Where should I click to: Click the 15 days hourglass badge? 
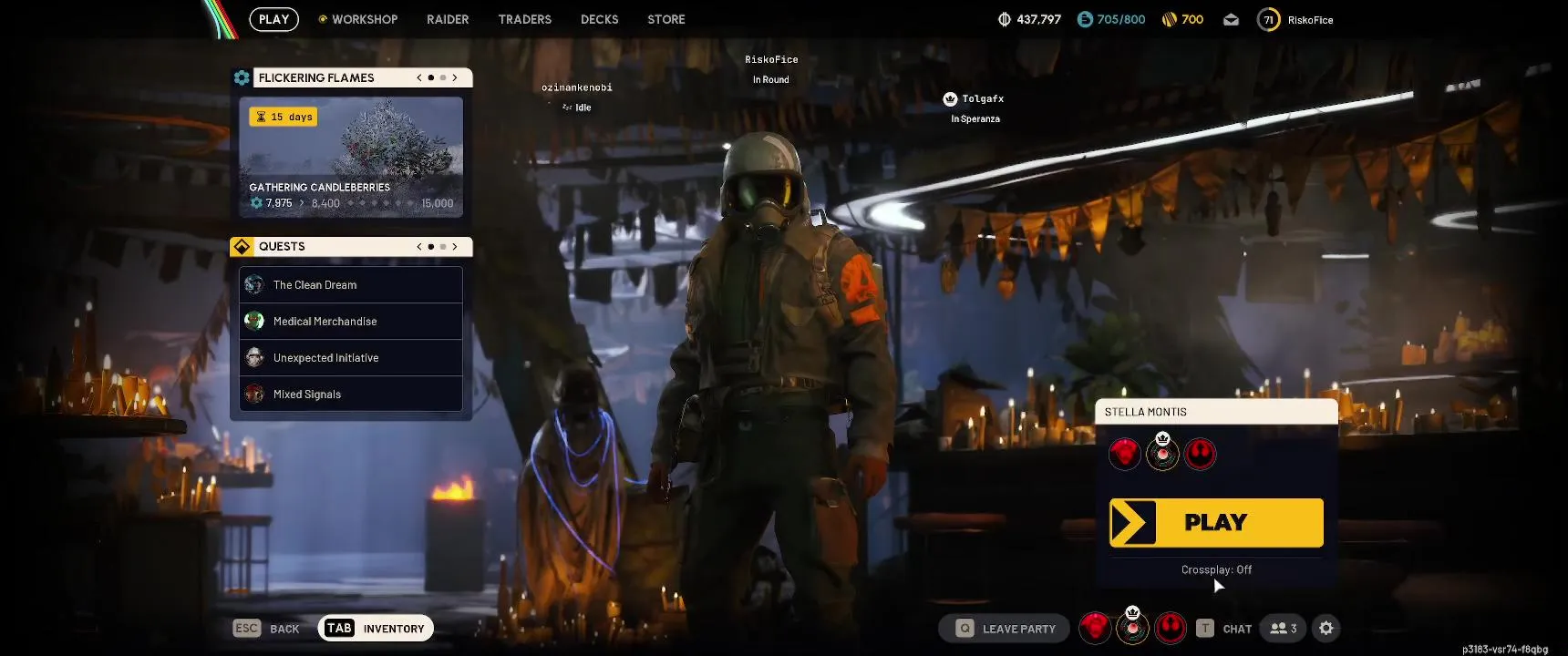(x=284, y=117)
